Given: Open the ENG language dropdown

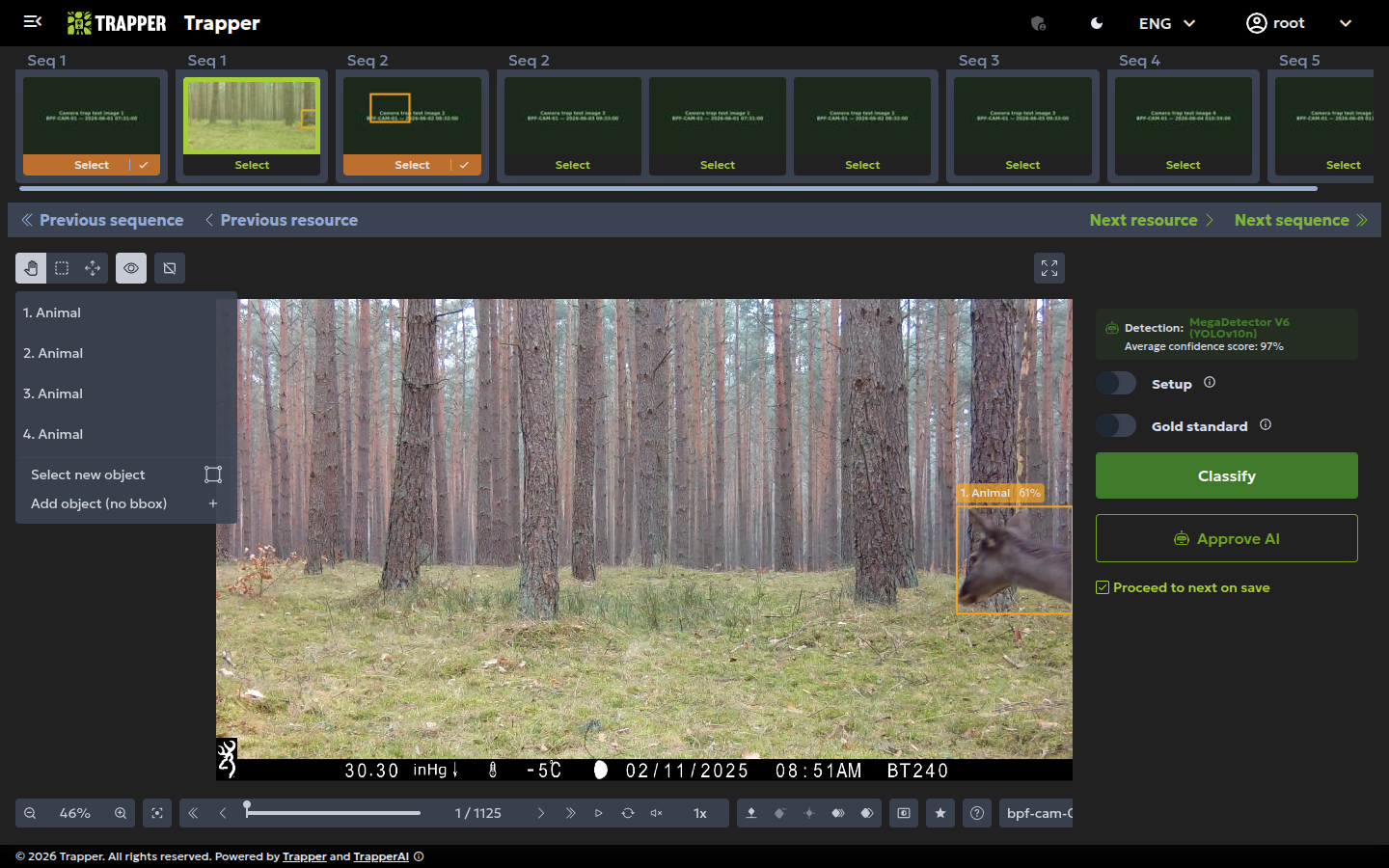Looking at the screenshot, I should pyautogui.click(x=1167, y=23).
